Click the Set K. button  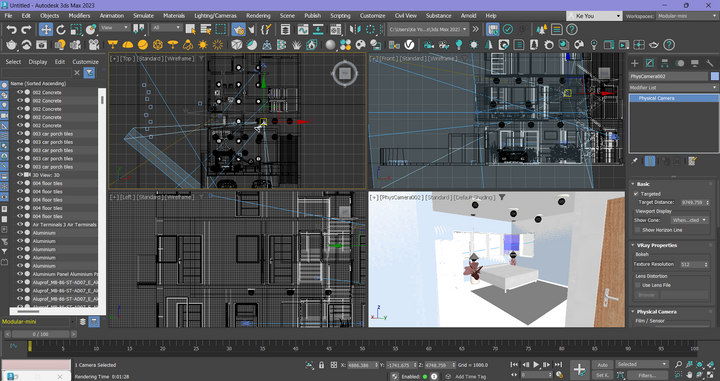[x=602, y=375]
